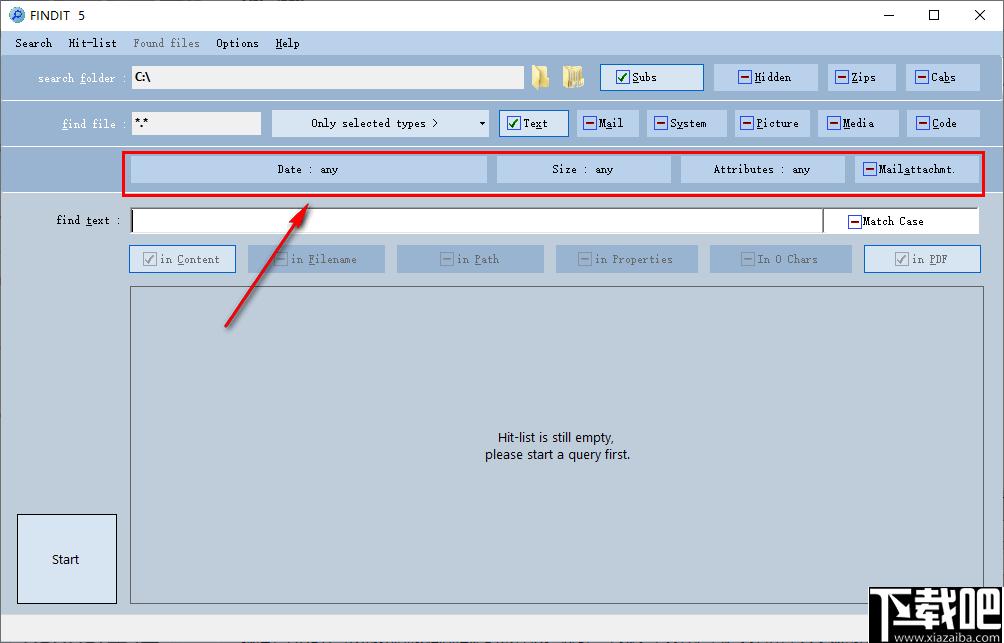The image size is (1004, 643).
Task: Click the FINDIT app icon in title bar
Action: [x=17, y=15]
